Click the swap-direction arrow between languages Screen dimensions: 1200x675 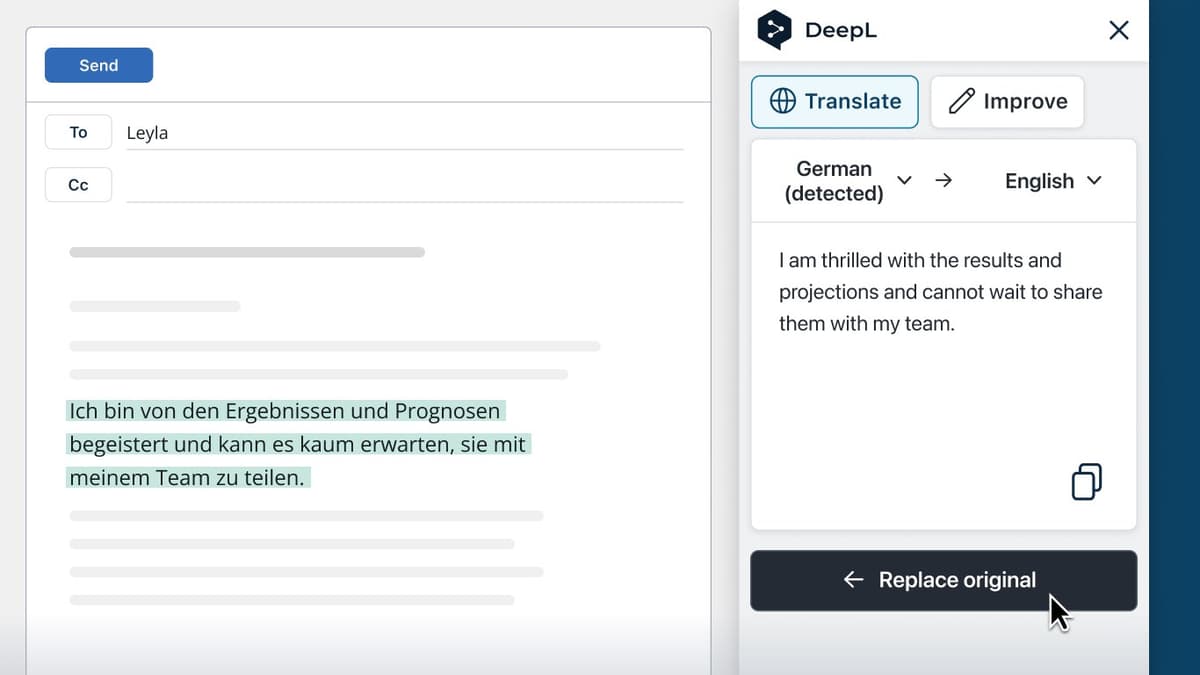pyautogui.click(x=943, y=180)
